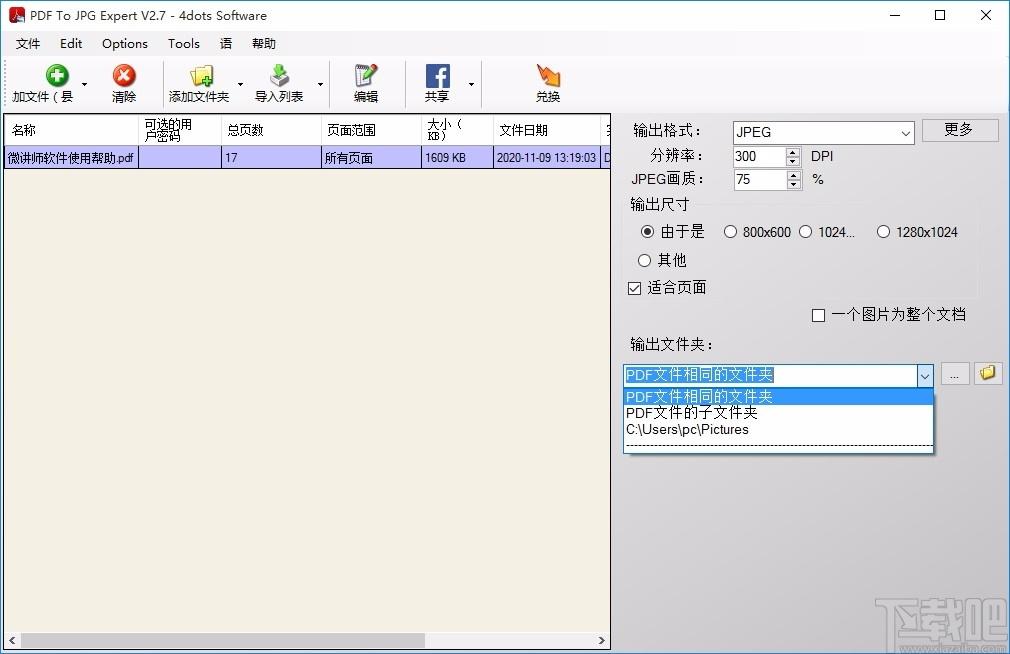Open the 添加文件夹 dropdown arrow
Screen dimensions: 1010x654
240,84
